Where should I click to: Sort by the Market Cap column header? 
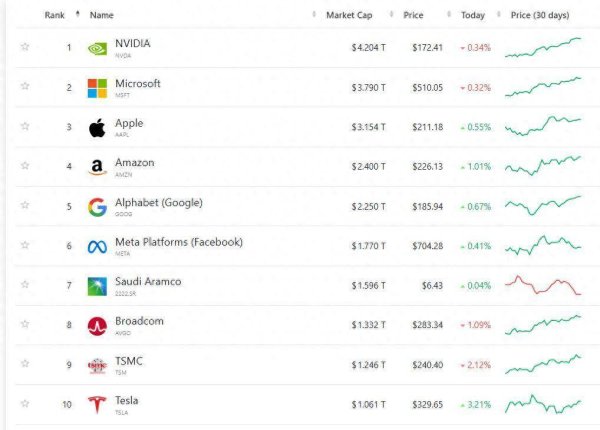349,15
